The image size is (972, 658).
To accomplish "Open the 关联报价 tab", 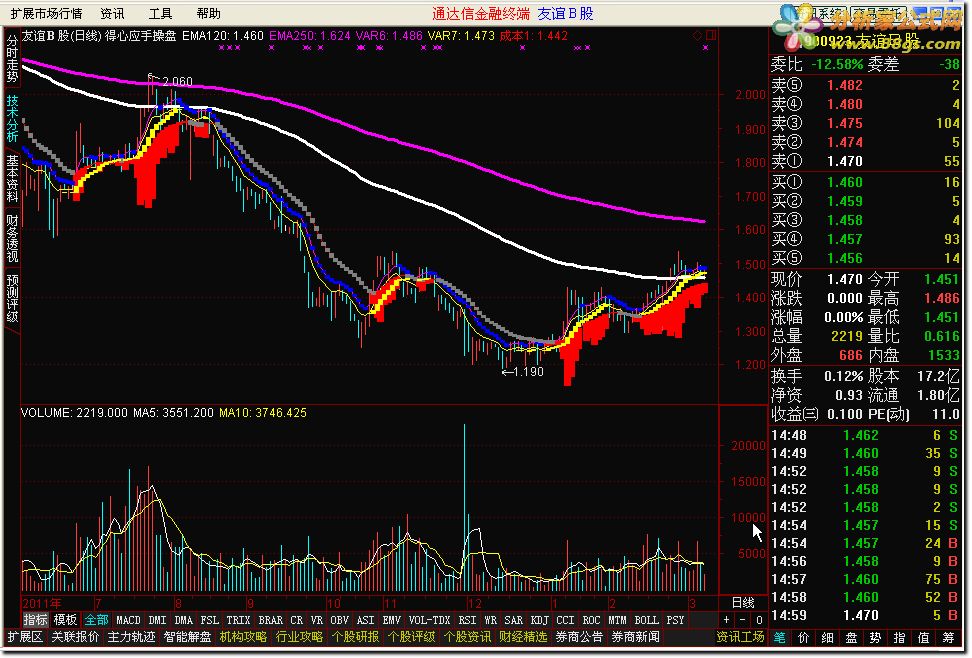I will 75,637.
